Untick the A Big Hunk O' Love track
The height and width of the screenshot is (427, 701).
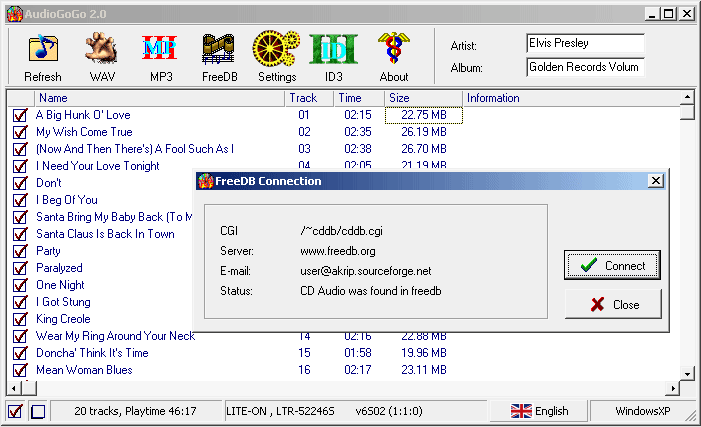(20, 115)
